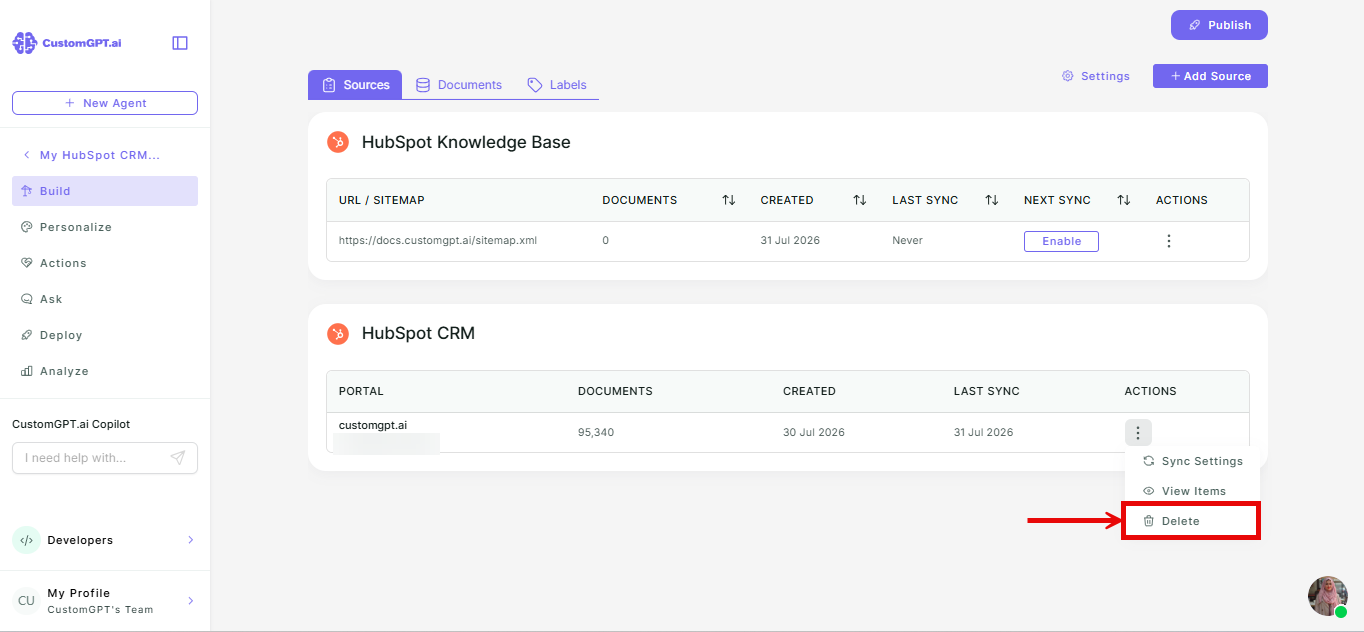Image resolution: width=1364 pixels, height=632 pixels.
Task: Click the URL / SITEMAP column header
Action: pos(382,200)
